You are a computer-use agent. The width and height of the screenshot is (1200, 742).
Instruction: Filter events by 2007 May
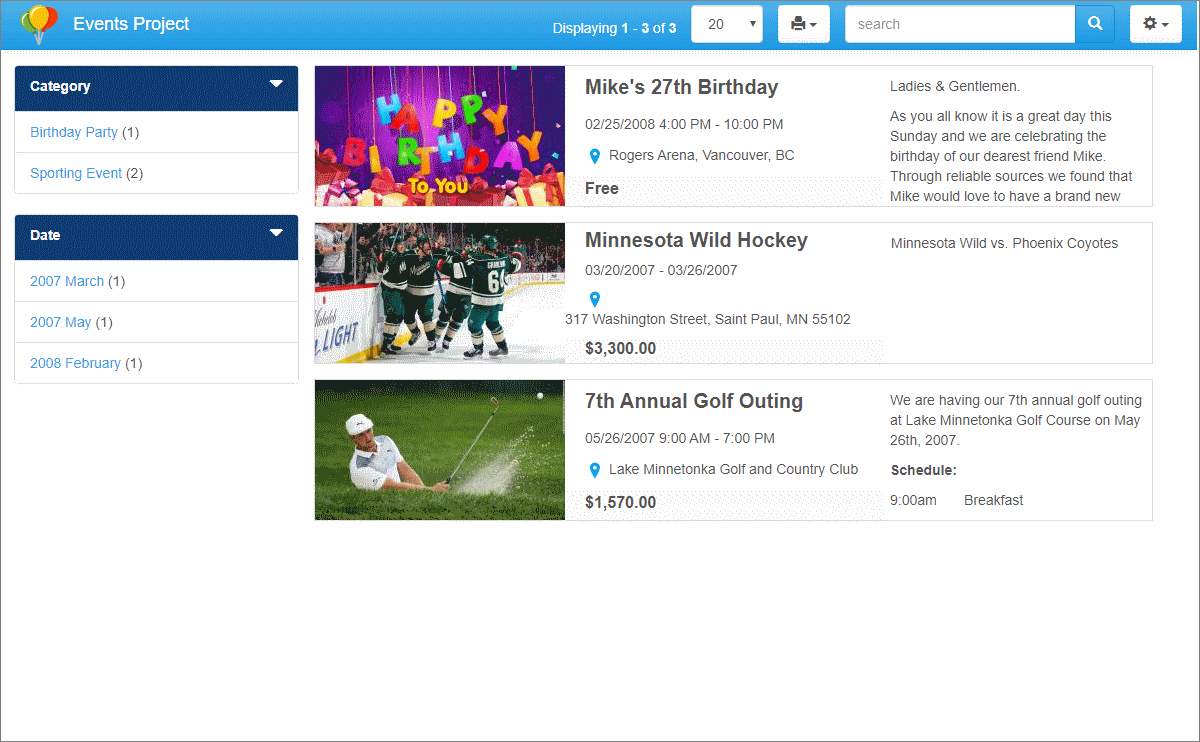61,322
